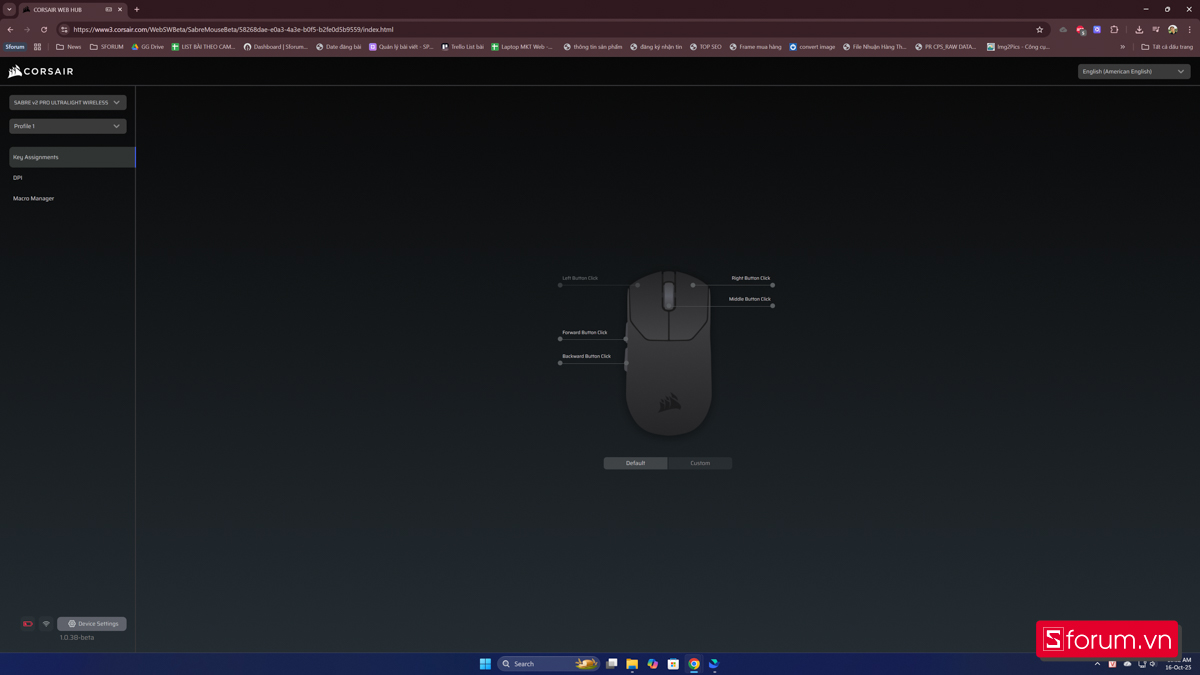Viewport: 1200px width, 675px height.
Task: Click the taskbar clock and date
Action: click(1178, 664)
